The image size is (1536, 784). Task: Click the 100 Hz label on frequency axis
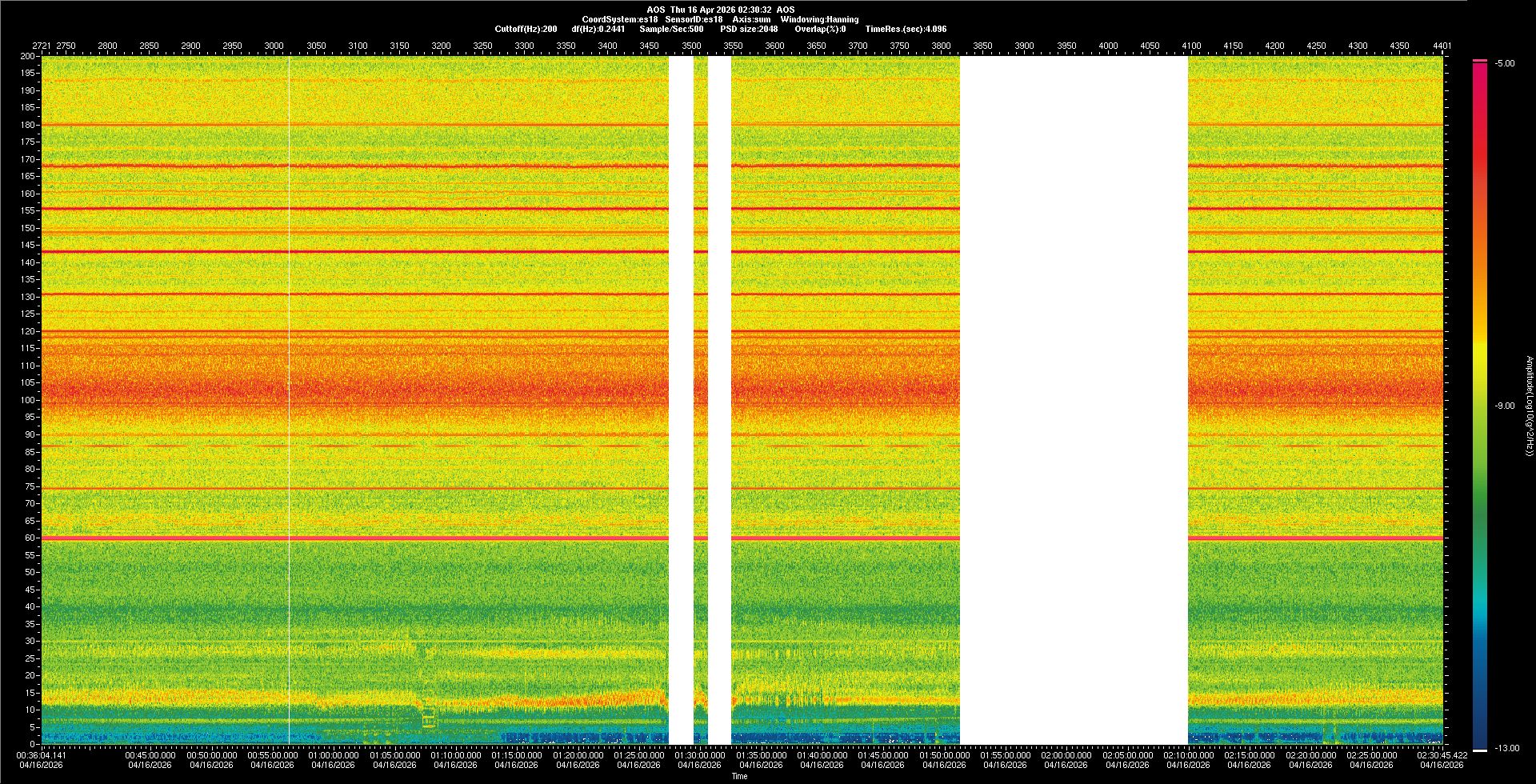(27, 400)
